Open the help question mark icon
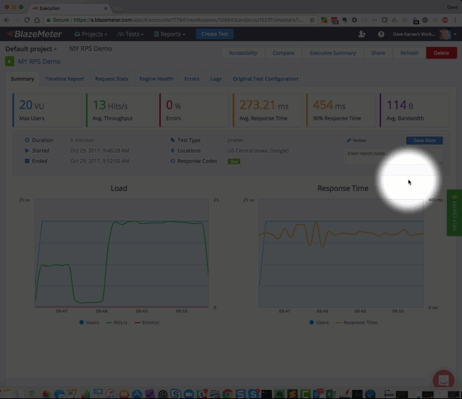462x399 pixels. point(381,34)
